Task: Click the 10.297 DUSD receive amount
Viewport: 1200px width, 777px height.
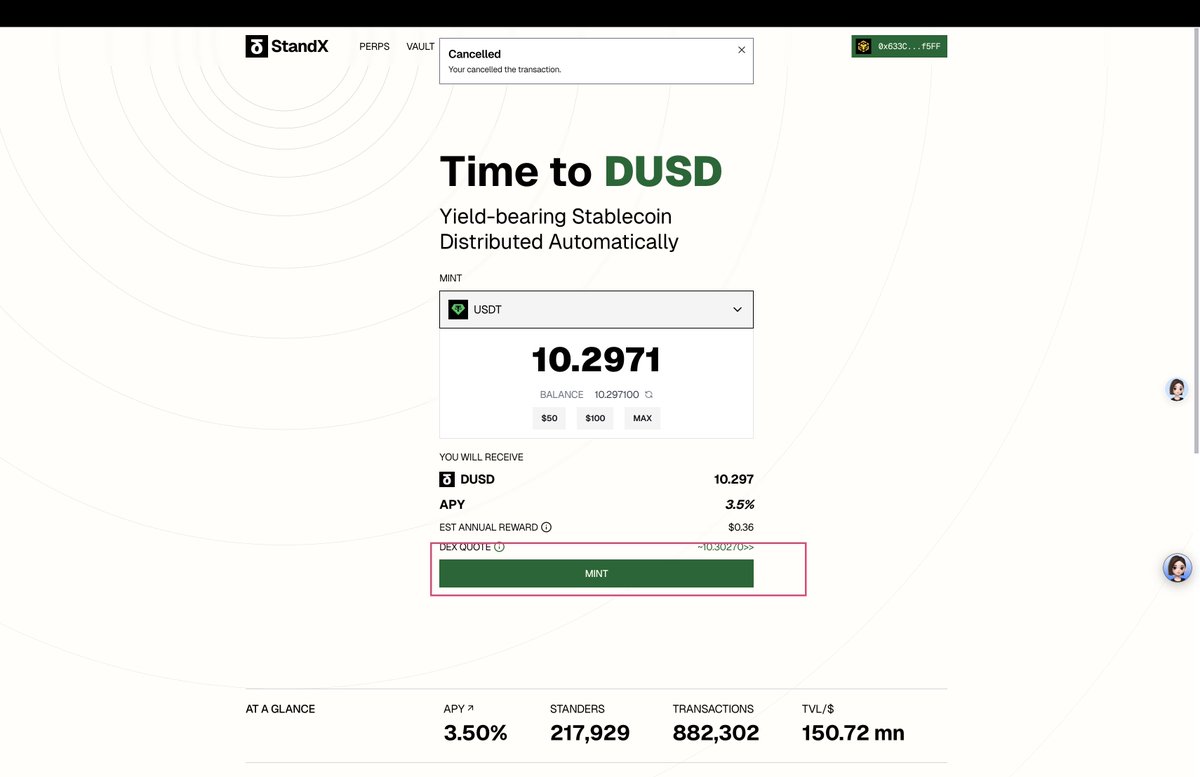Action: (x=734, y=480)
